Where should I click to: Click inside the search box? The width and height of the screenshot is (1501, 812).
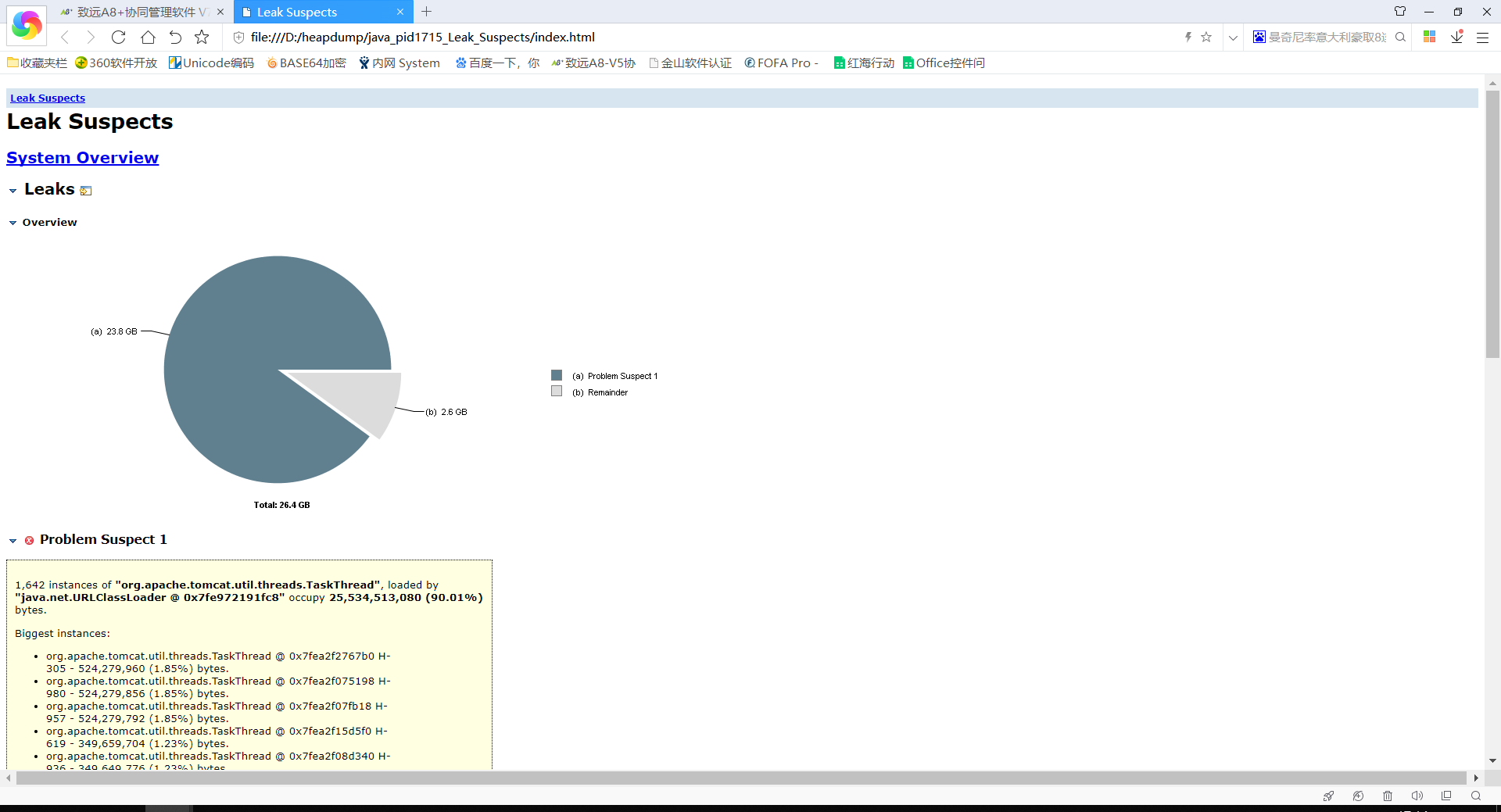coord(1327,37)
